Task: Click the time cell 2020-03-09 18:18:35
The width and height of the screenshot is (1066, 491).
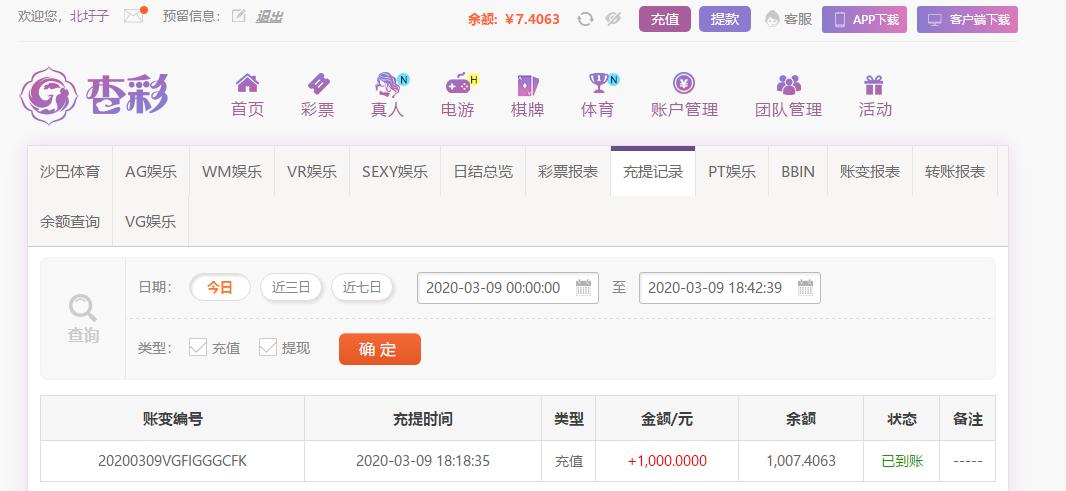Action: pyautogui.click(x=423, y=461)
